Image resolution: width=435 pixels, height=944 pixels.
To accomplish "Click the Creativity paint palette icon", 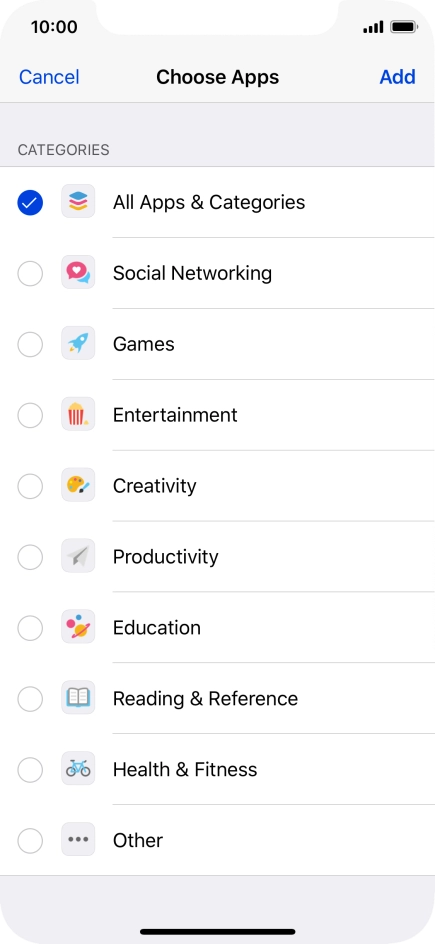I will [x=78, y=486].
